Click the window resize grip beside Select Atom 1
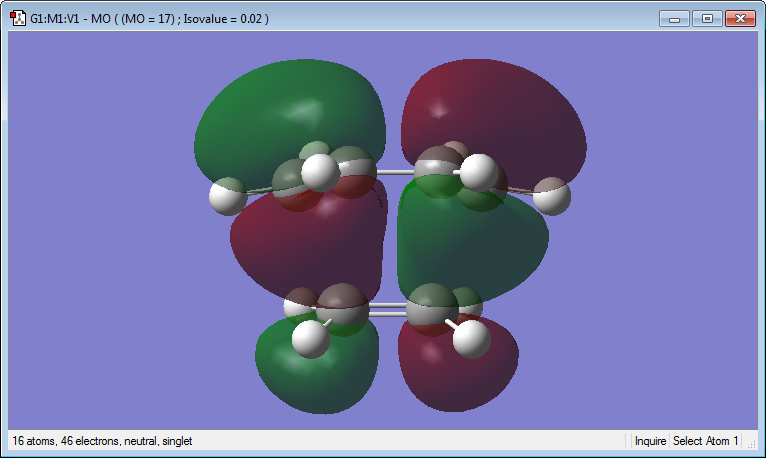 751,443
